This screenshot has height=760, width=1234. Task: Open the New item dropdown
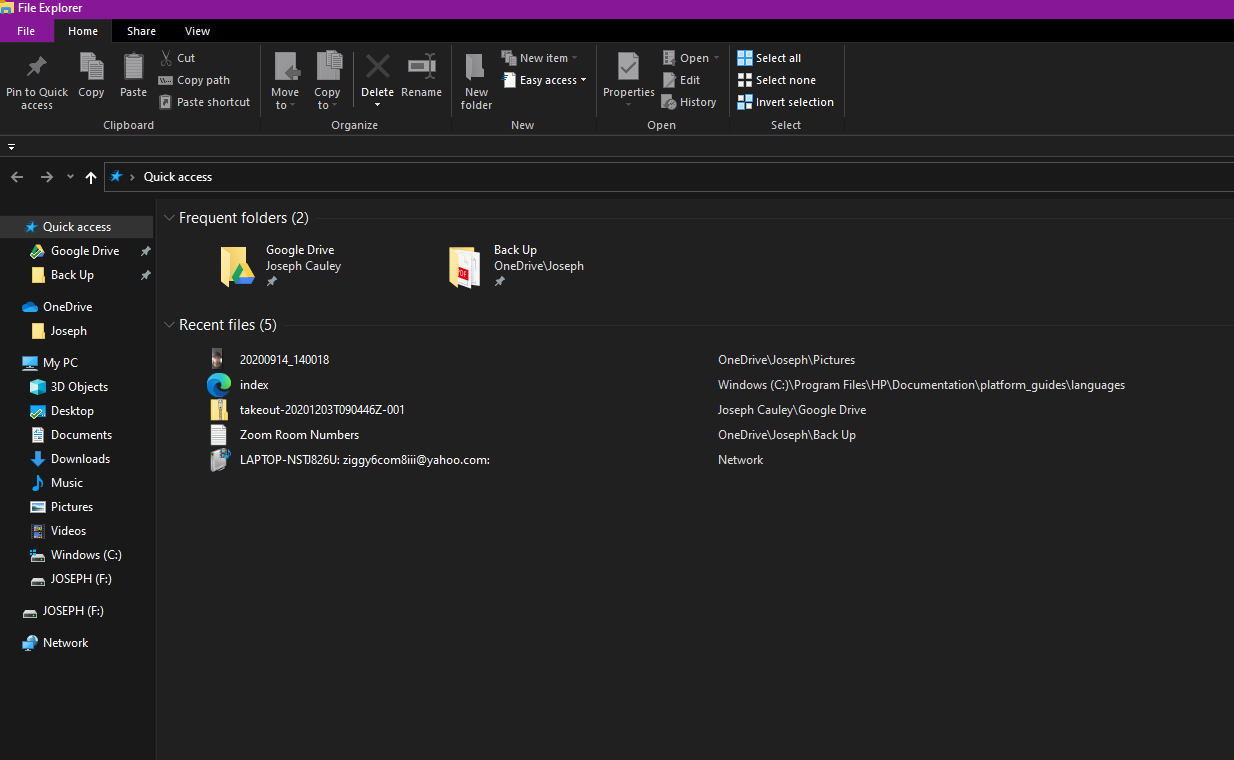(x=540, y=58)
